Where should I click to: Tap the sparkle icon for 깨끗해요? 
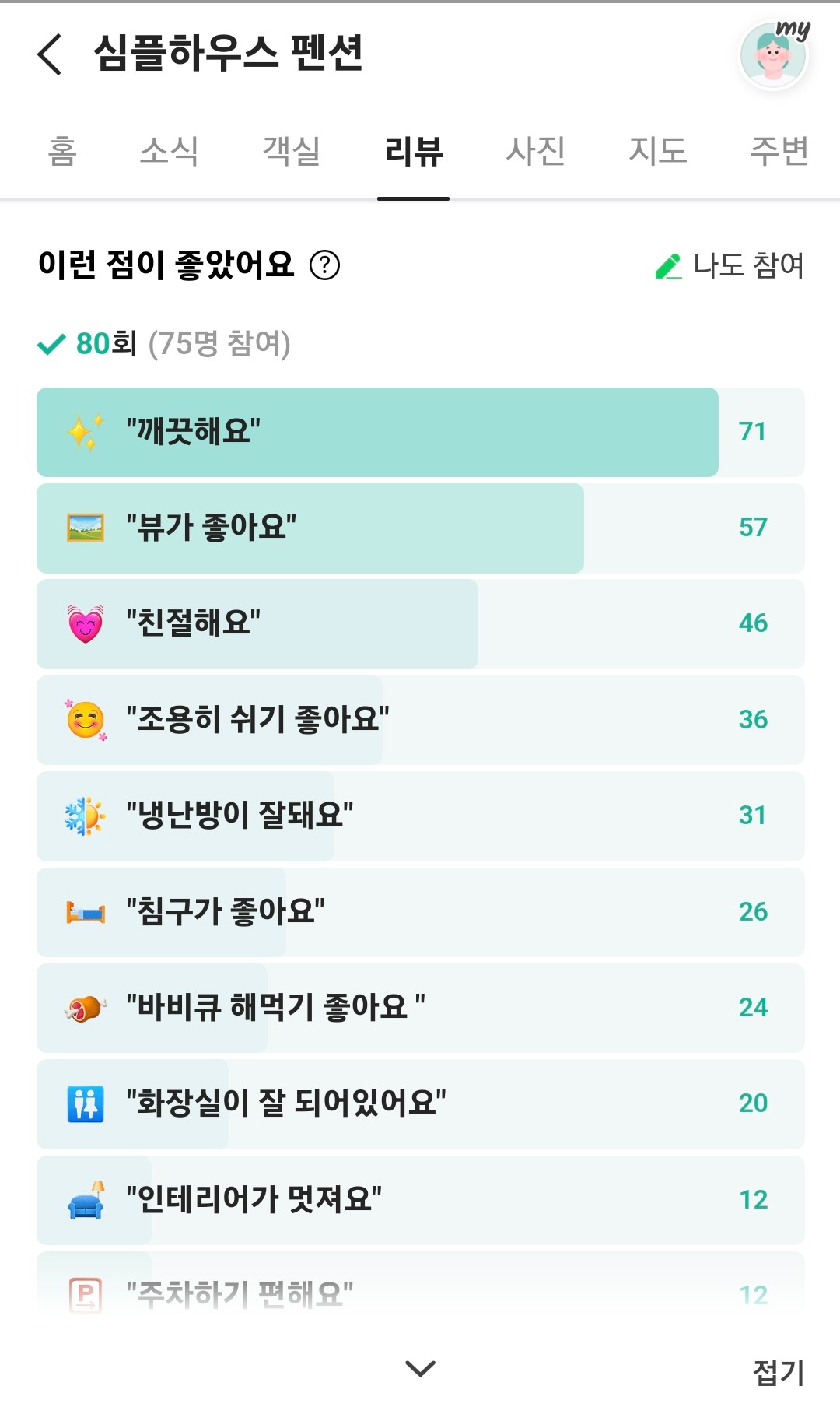86,432
